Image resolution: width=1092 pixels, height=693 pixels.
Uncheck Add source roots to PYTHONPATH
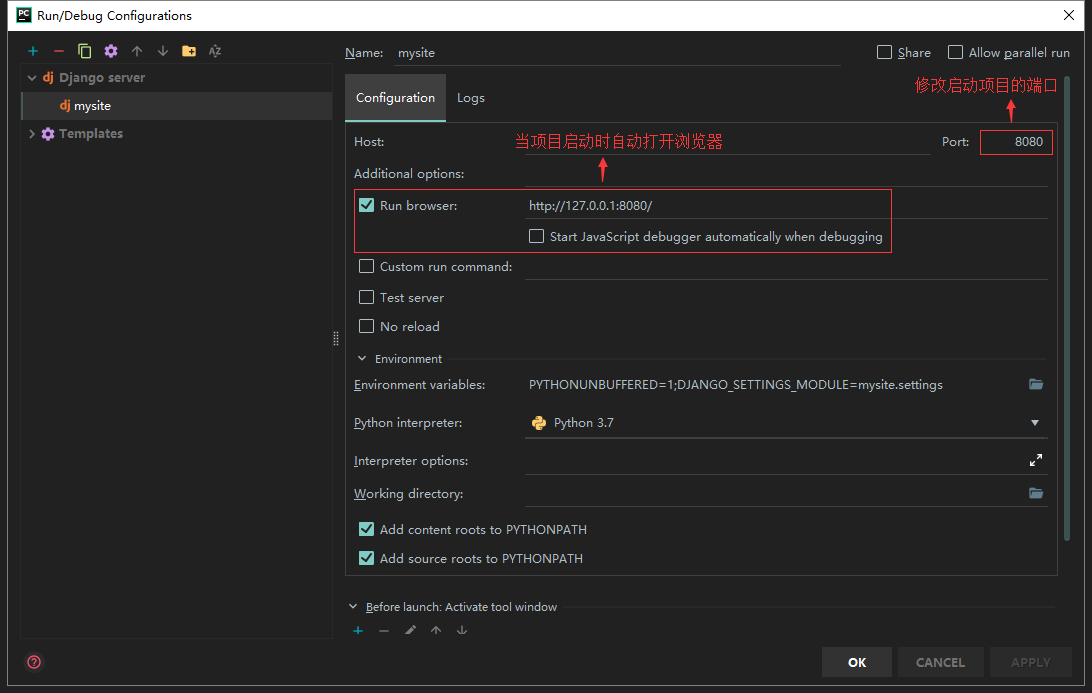point(366,558)
